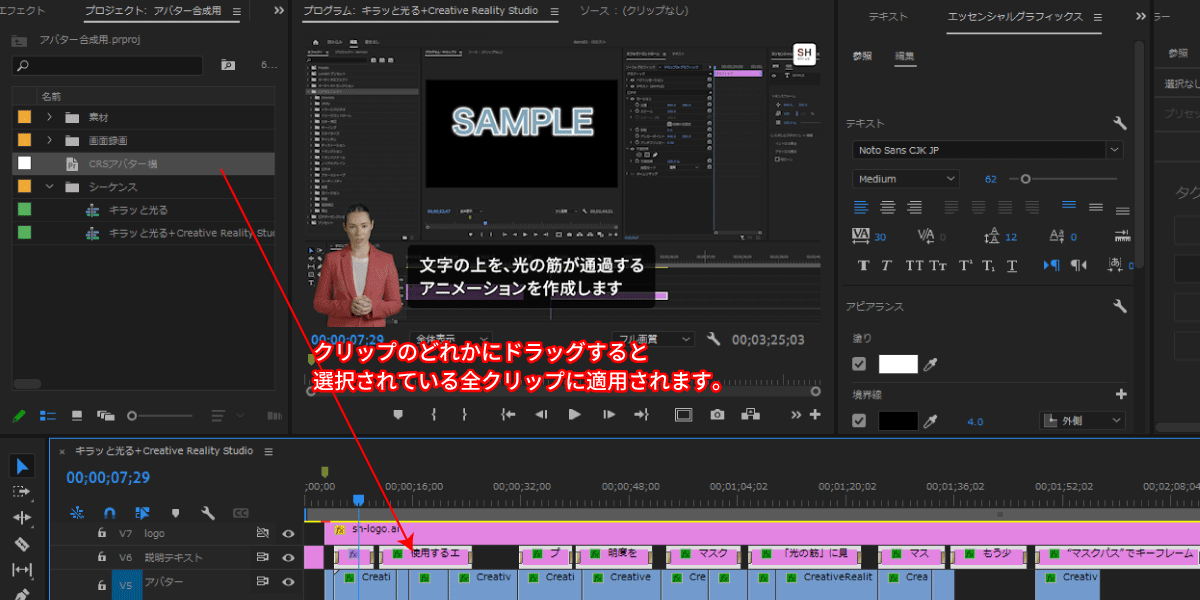Toggle Linked Selection in timeline
Image resolution: width=1200 pixels, height=600 pixels.
[142, 513]
